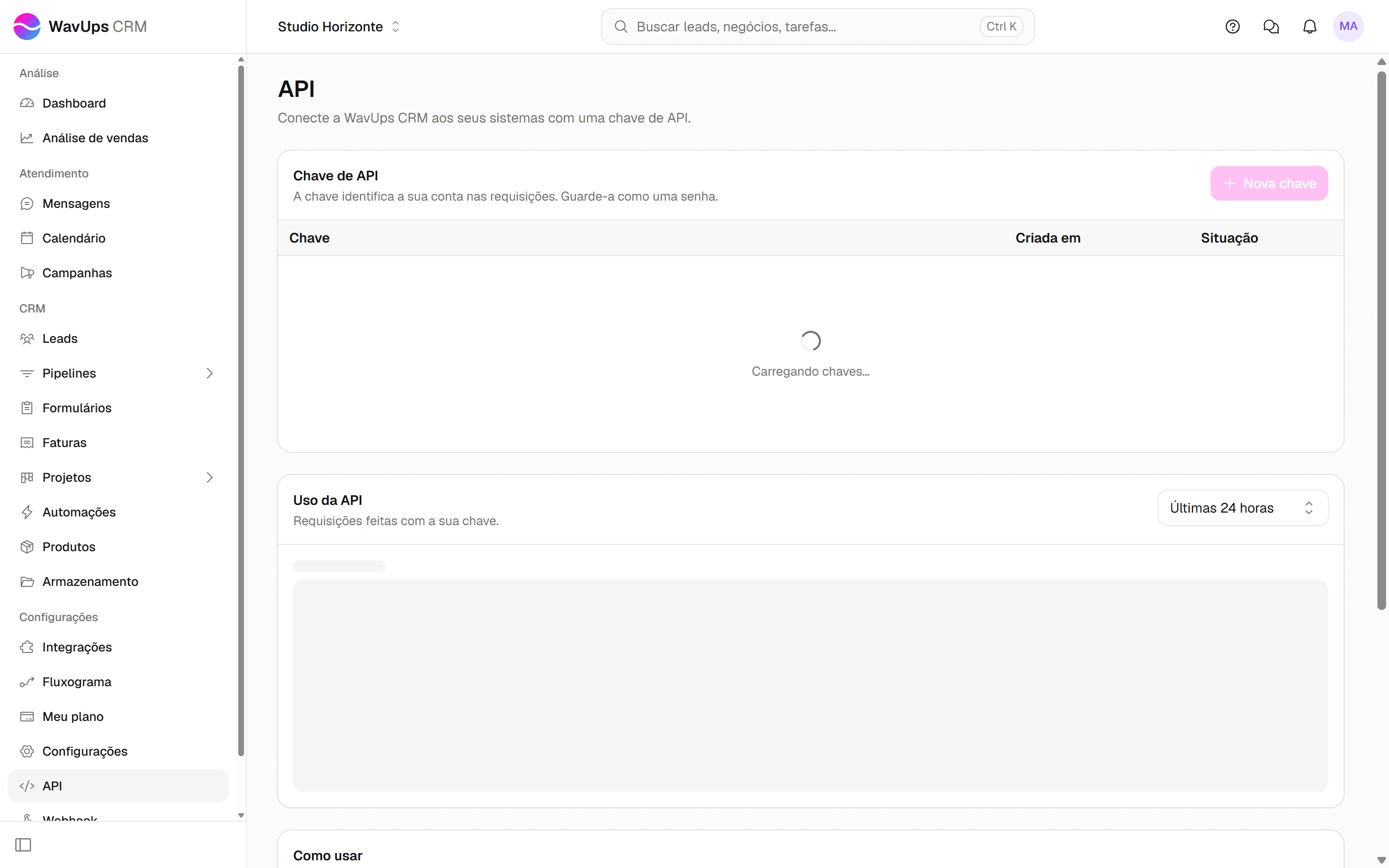Click the Ctrl K shortcut badge
1389x868 pixels.
(1001, 27)
